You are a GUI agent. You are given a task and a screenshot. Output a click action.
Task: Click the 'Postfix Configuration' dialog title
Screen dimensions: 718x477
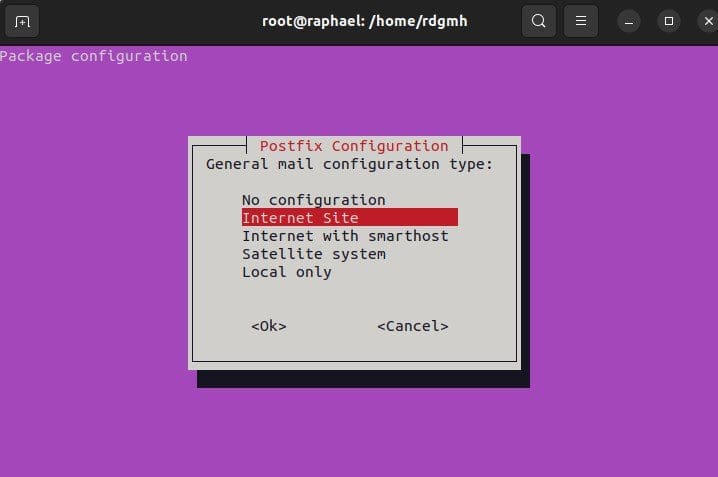click(354, 146)
